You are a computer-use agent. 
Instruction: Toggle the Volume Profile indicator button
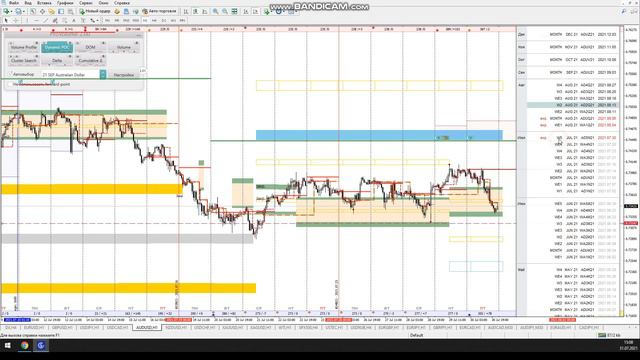point(23,47)
